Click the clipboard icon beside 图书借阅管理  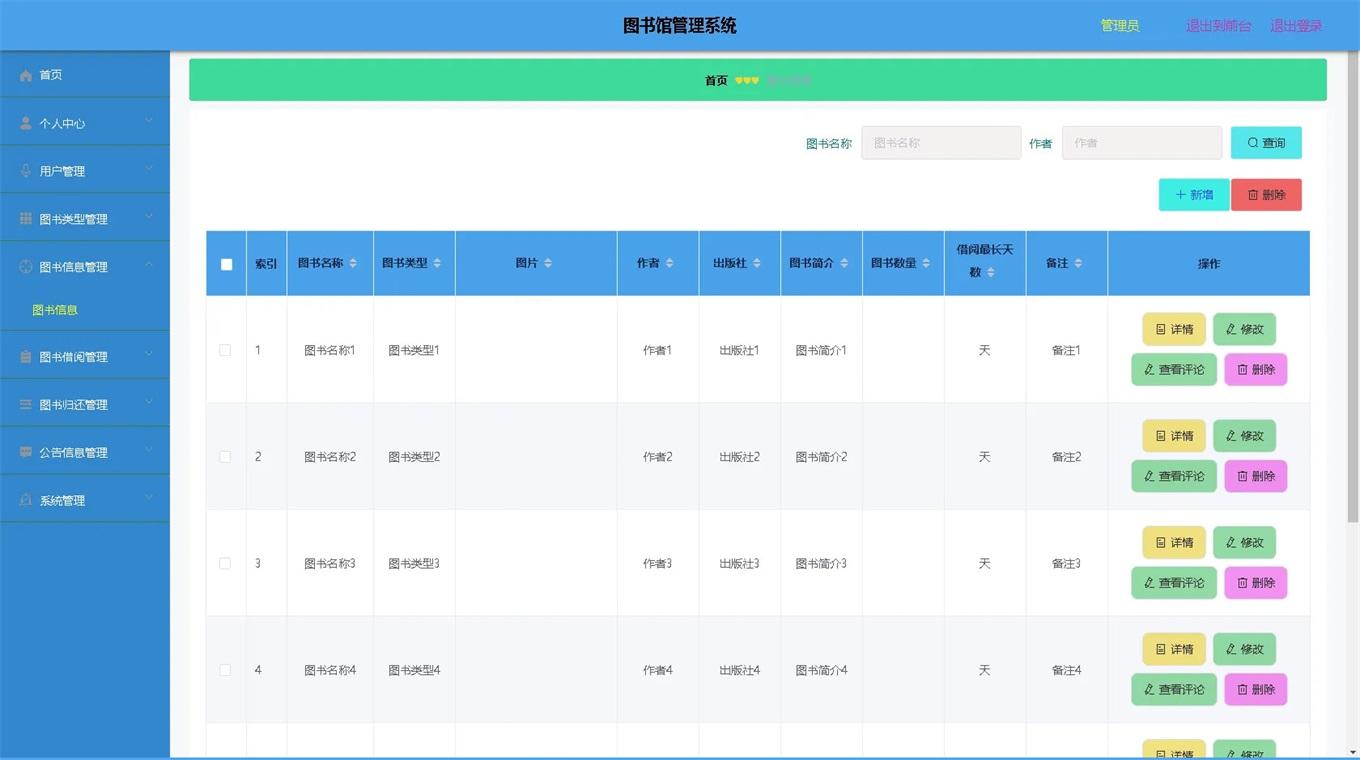click(26, 357)
